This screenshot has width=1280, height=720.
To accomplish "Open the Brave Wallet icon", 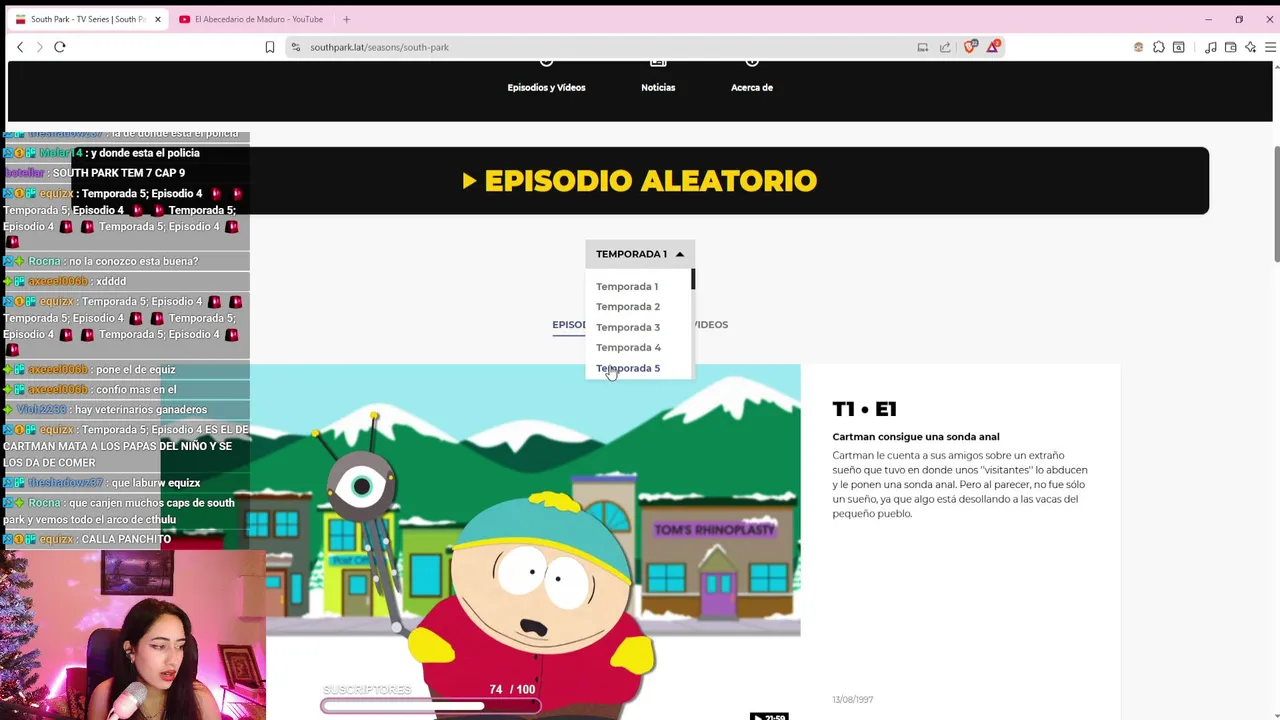I will (x=1231, y=47).
